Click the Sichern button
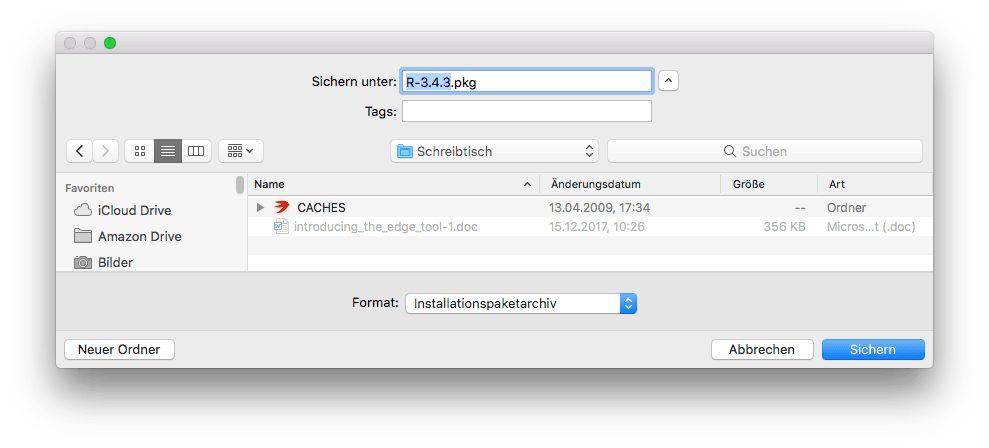 (872, 349)
